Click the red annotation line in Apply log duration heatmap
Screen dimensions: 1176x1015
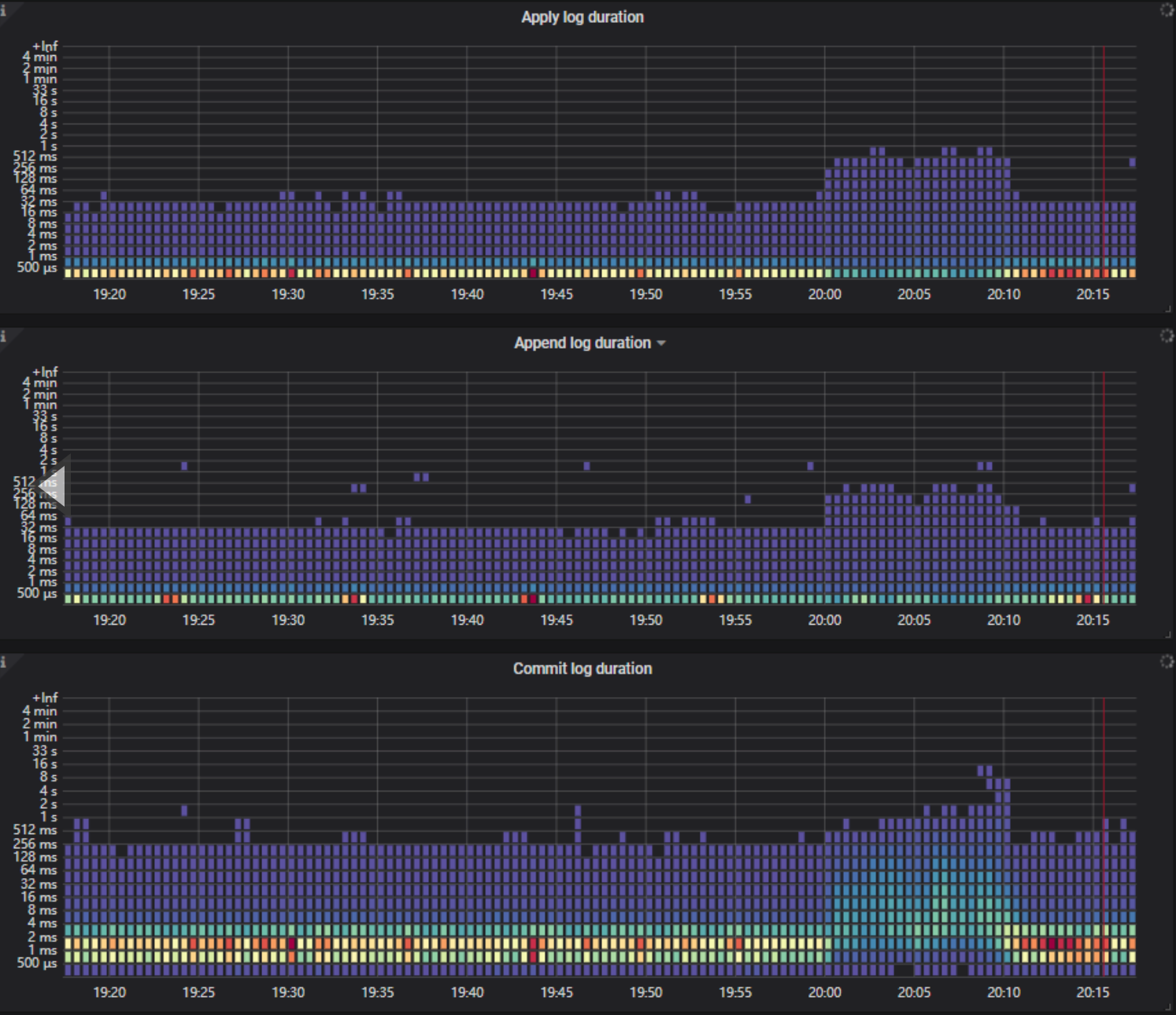pos(1104,161)
